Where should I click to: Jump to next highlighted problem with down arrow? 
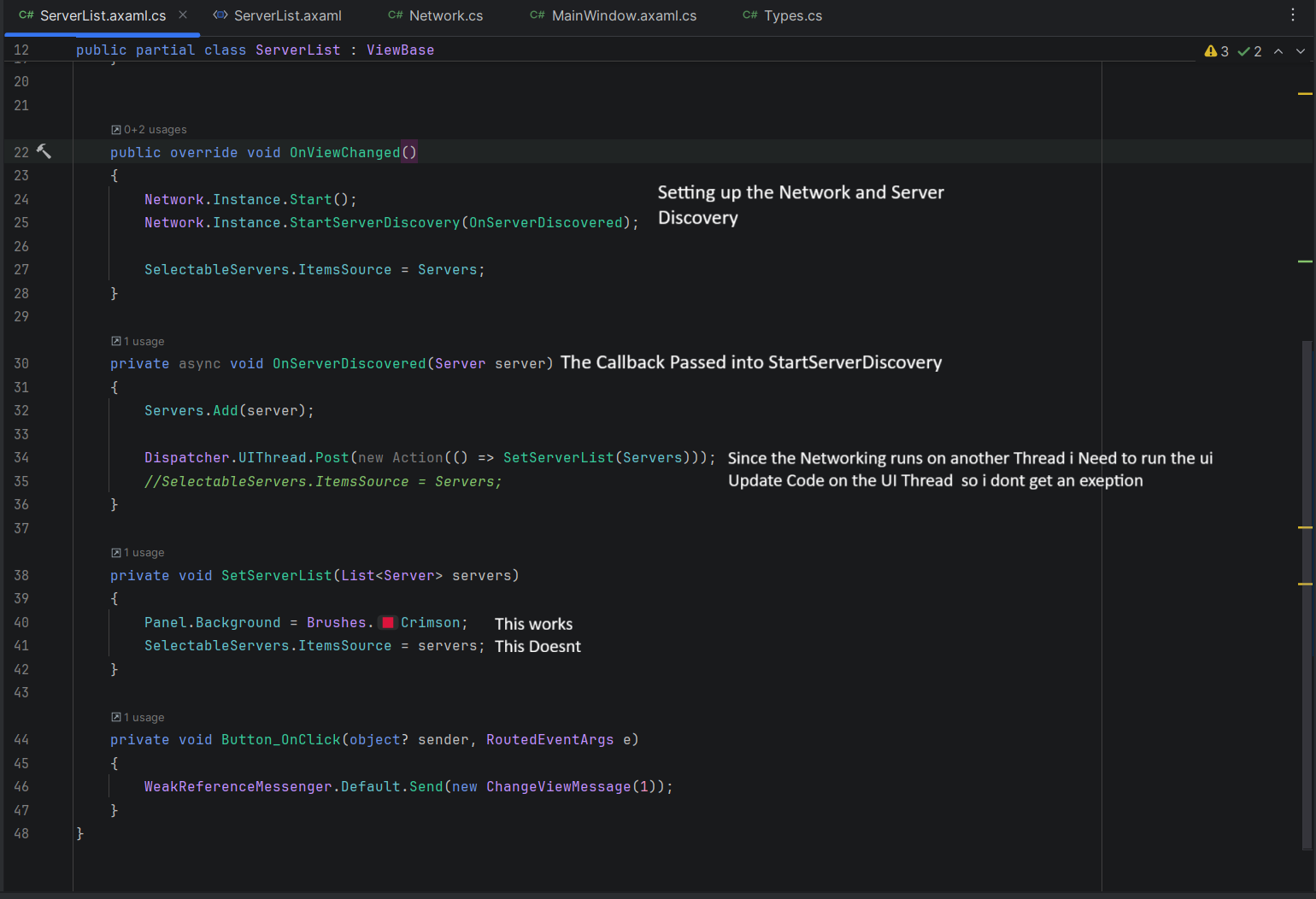click(1301, 51)
